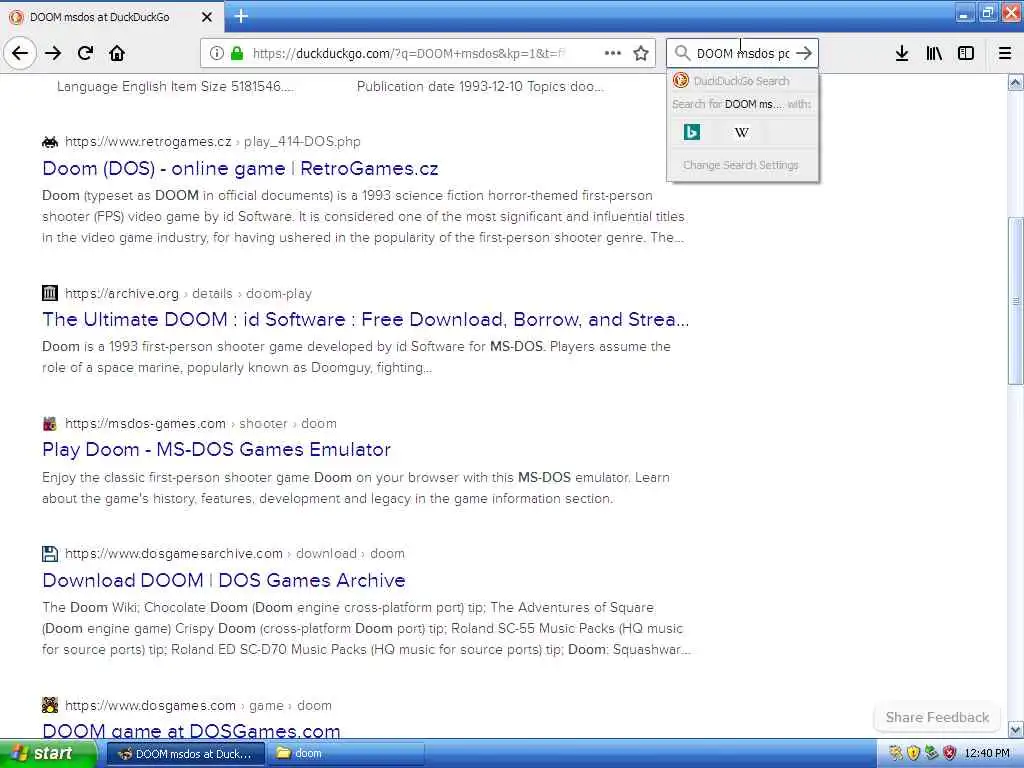Screen dimensions: 1024x768
Task: Click the page scrollbar up arrow
Action: click(x=1016, y=82)
